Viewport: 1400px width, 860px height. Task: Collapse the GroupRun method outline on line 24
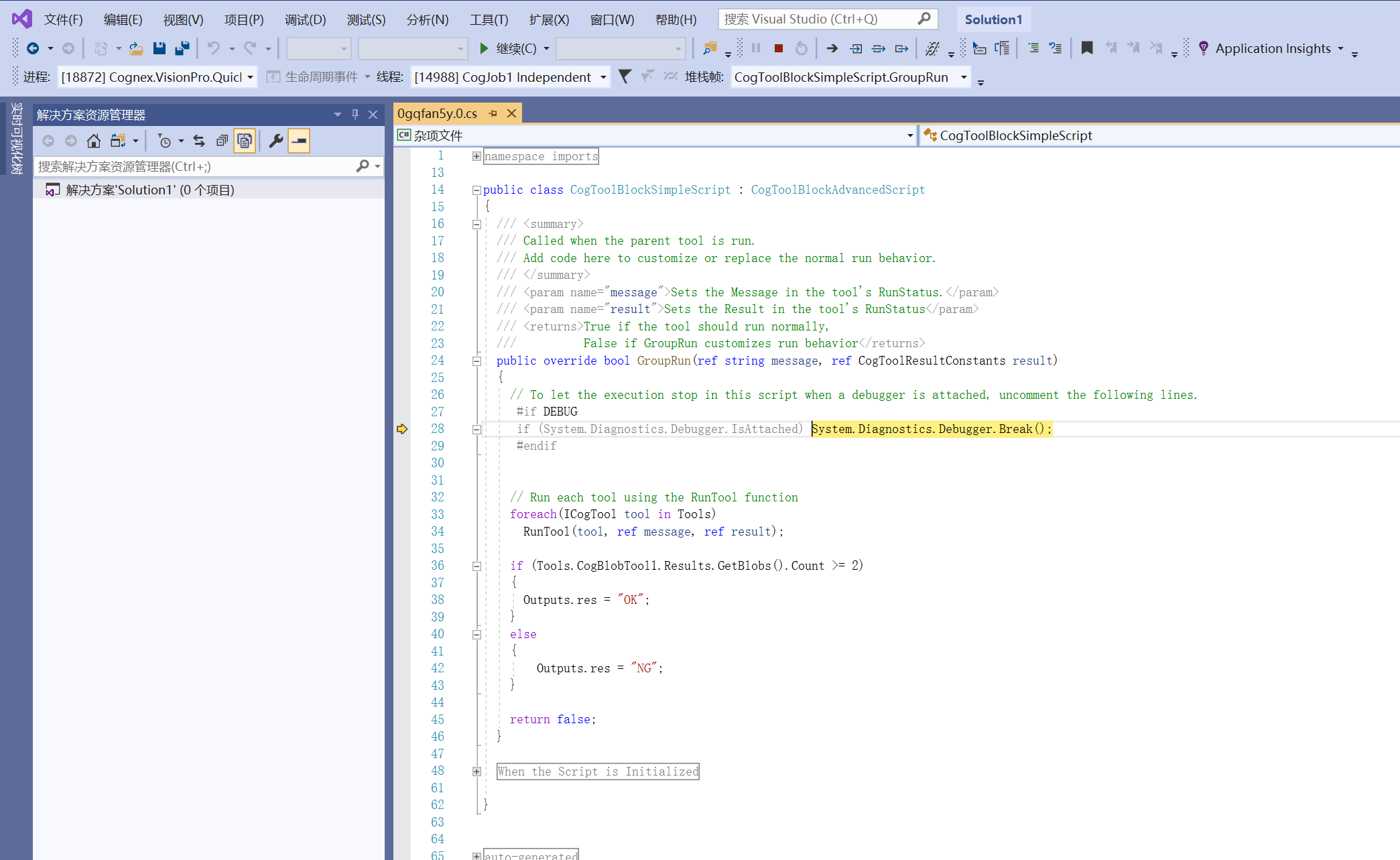476,361
